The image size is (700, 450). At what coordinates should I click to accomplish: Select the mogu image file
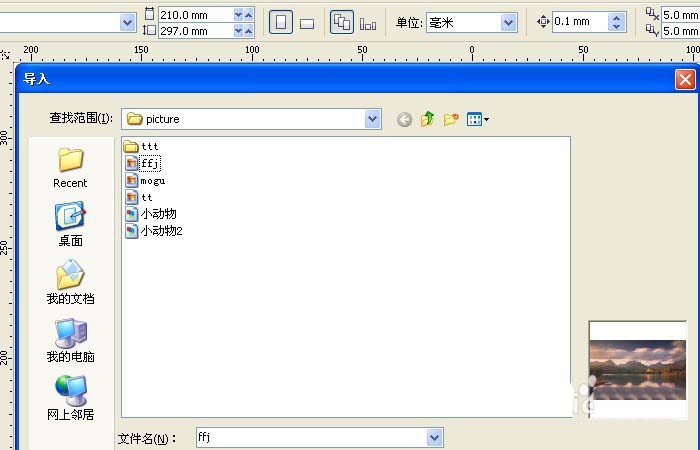tap(145, 180)
